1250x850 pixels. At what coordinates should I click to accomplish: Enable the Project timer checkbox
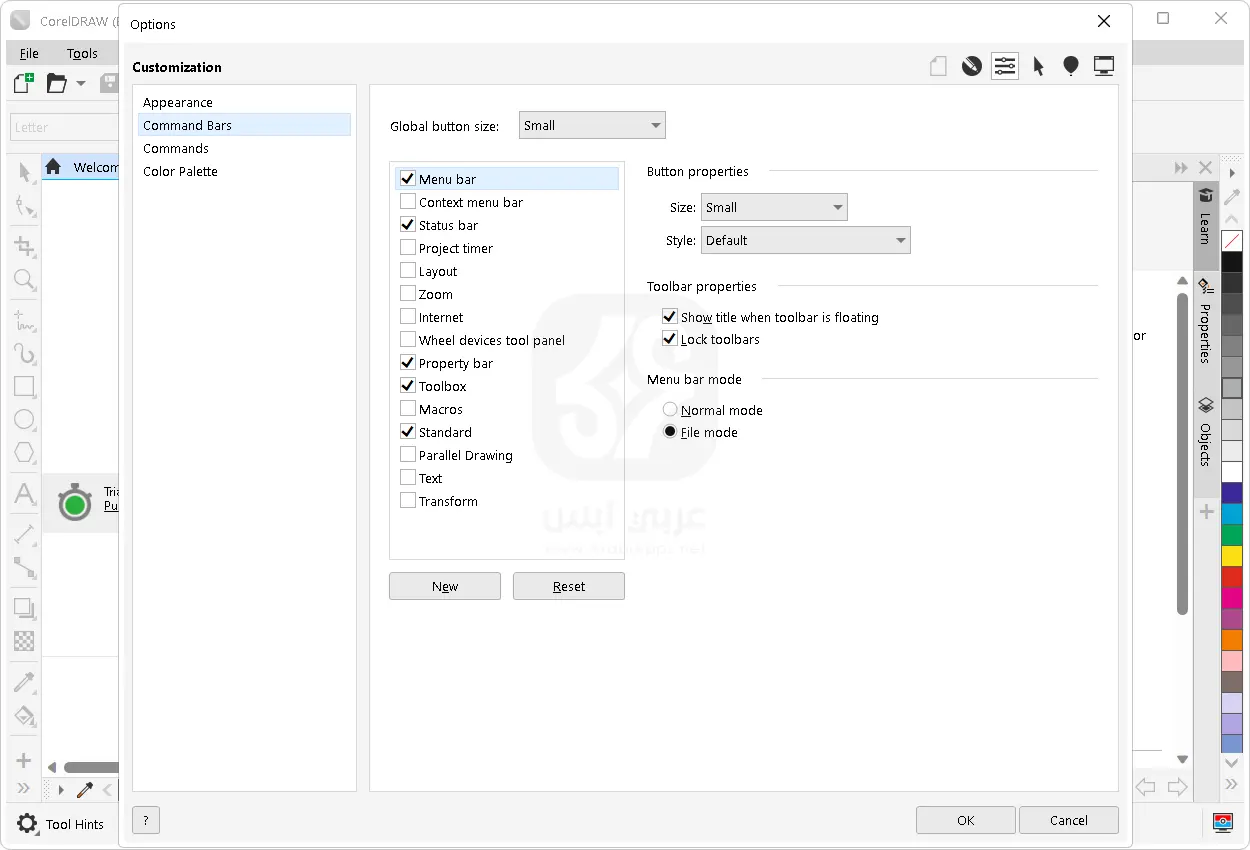point(408,248)
